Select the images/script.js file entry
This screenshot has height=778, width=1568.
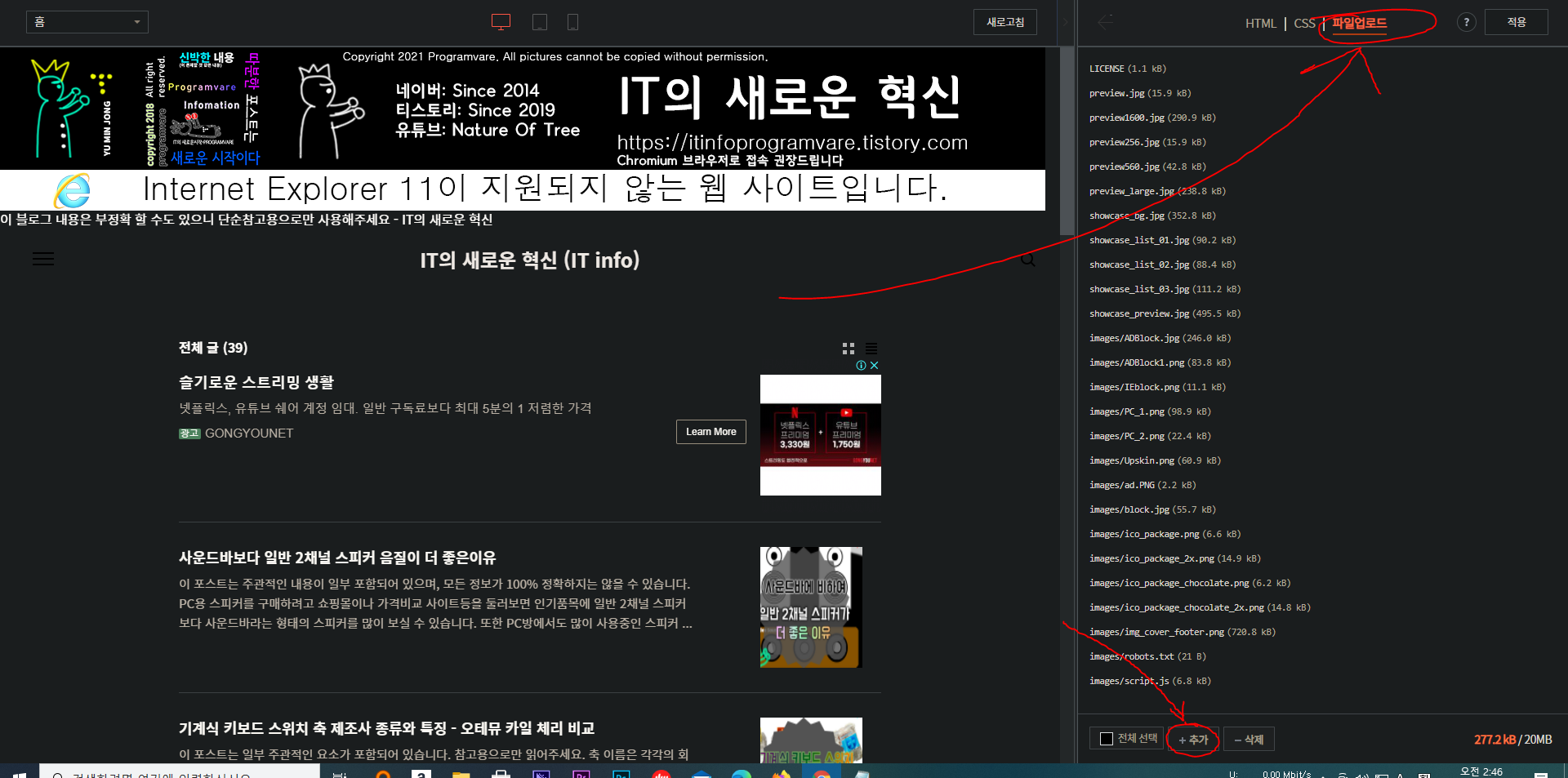[x=1150, y=681]
